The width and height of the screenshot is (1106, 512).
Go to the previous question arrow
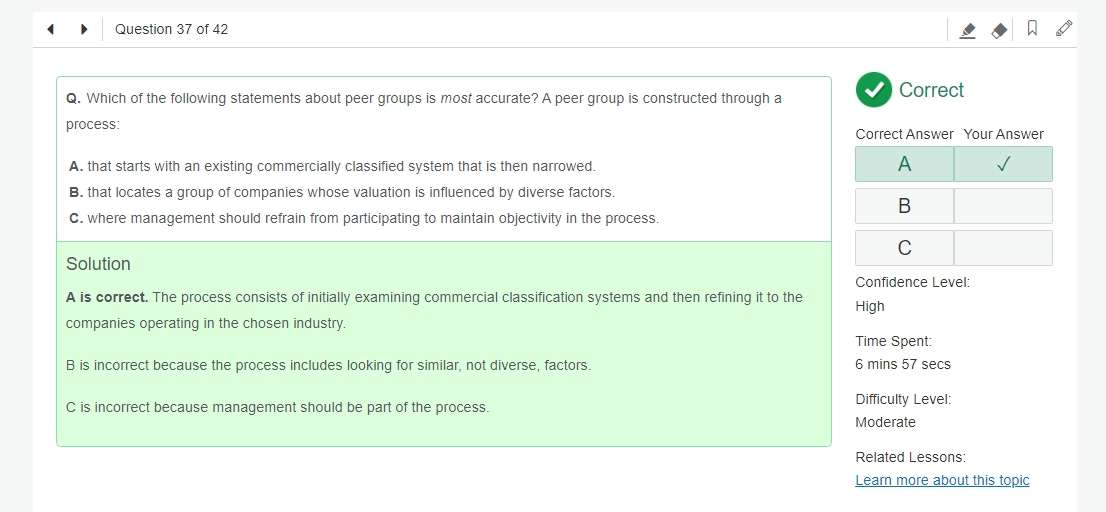tap(50, 29)
